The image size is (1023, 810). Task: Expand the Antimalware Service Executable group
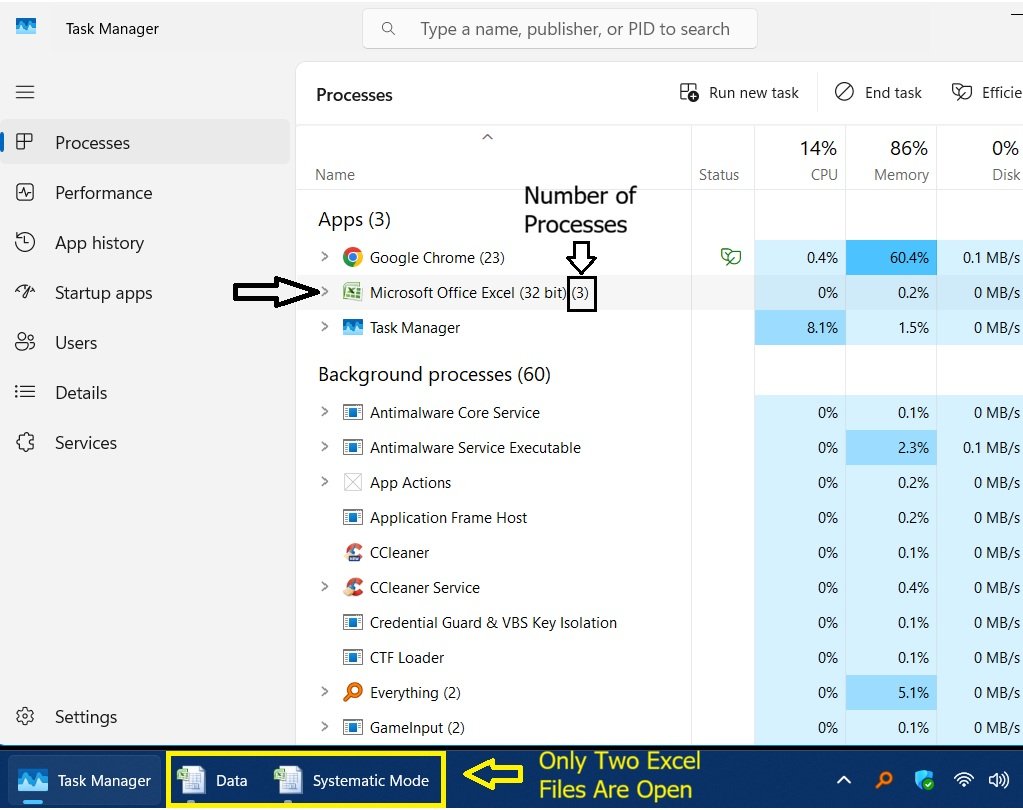[324, 447]
